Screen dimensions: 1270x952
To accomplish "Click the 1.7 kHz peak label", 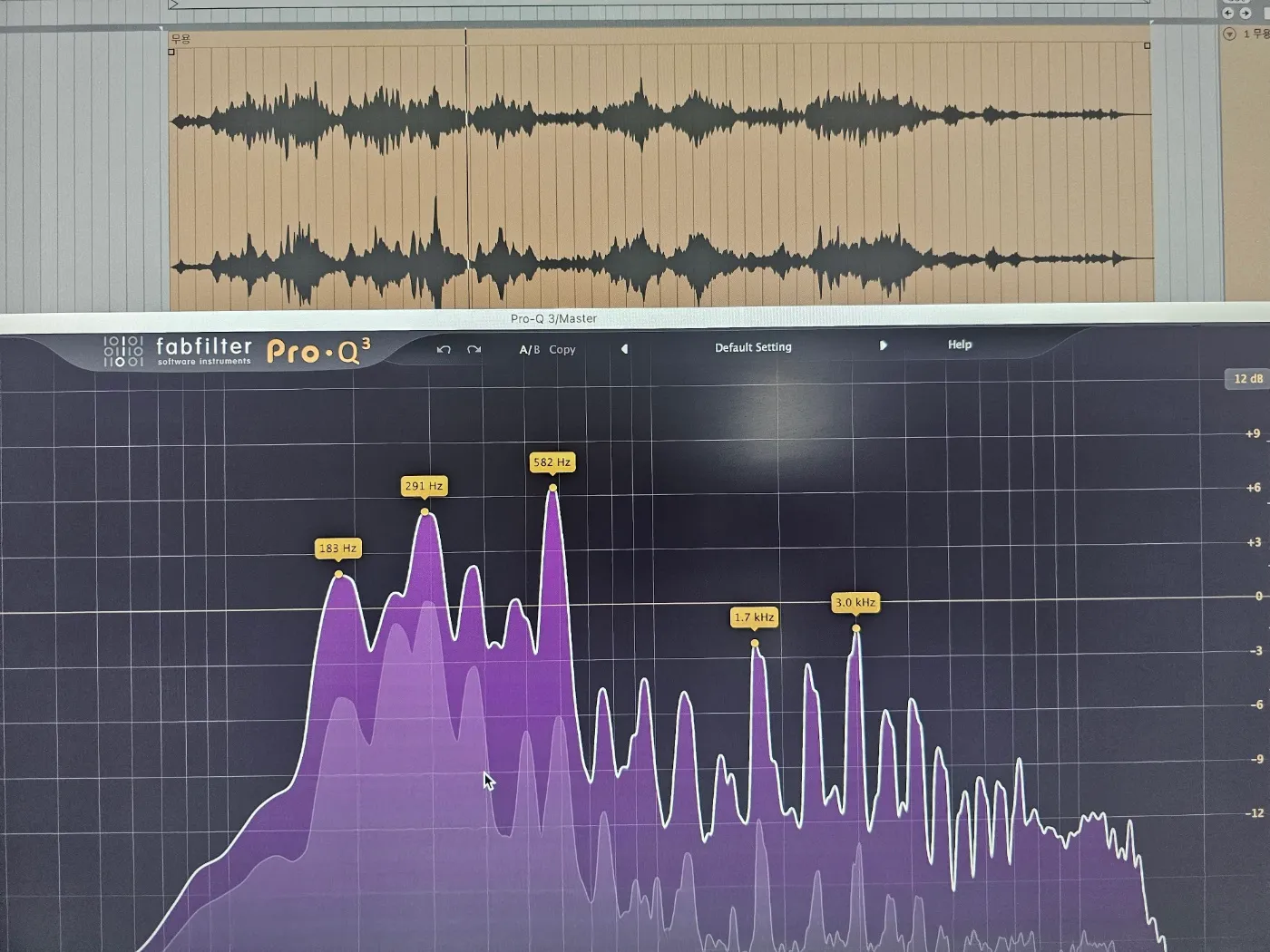I will tap(754, 617).
